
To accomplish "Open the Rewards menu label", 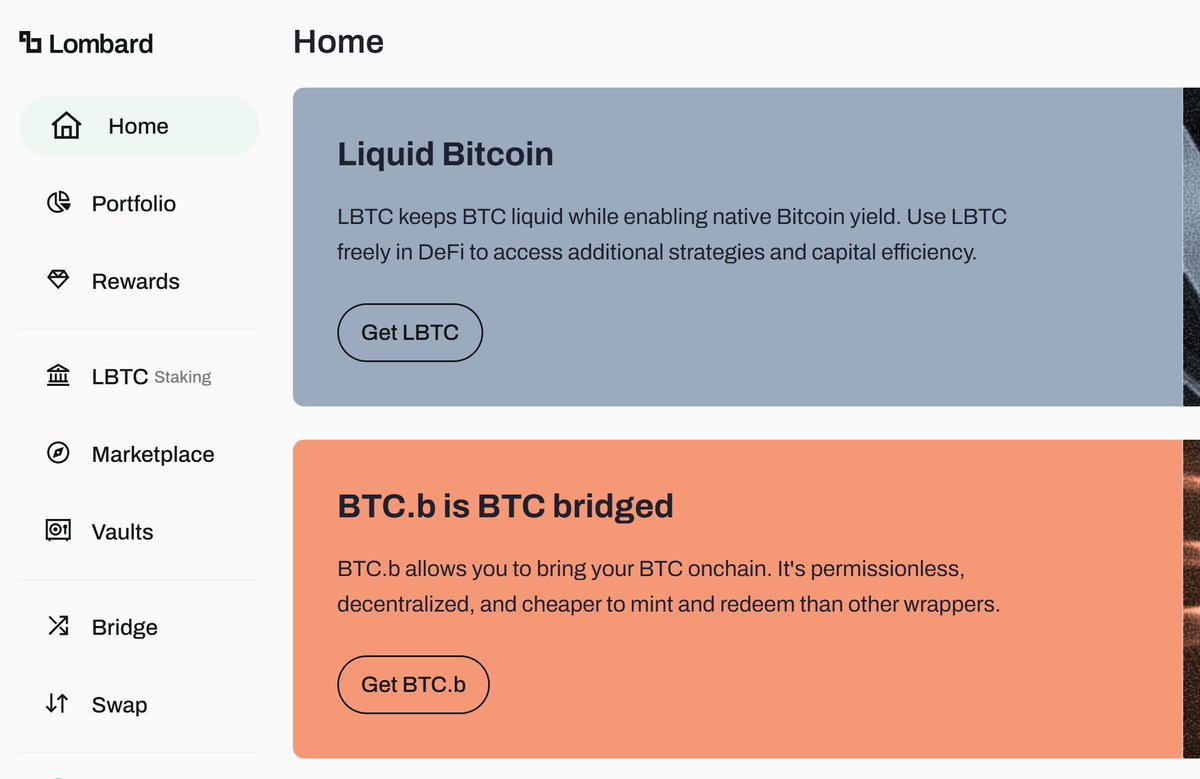I will coord(136,282).
